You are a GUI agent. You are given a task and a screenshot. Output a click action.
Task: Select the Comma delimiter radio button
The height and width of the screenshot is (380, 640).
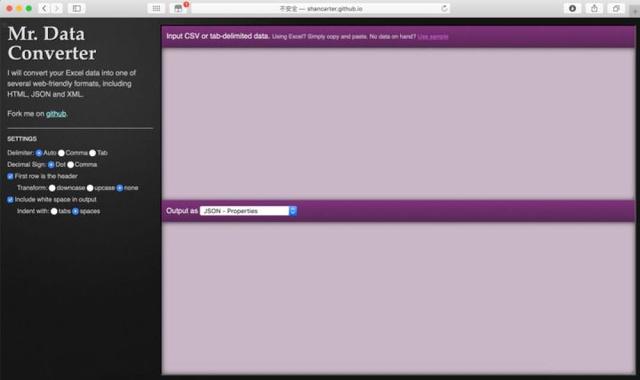[x=61, y=153]
